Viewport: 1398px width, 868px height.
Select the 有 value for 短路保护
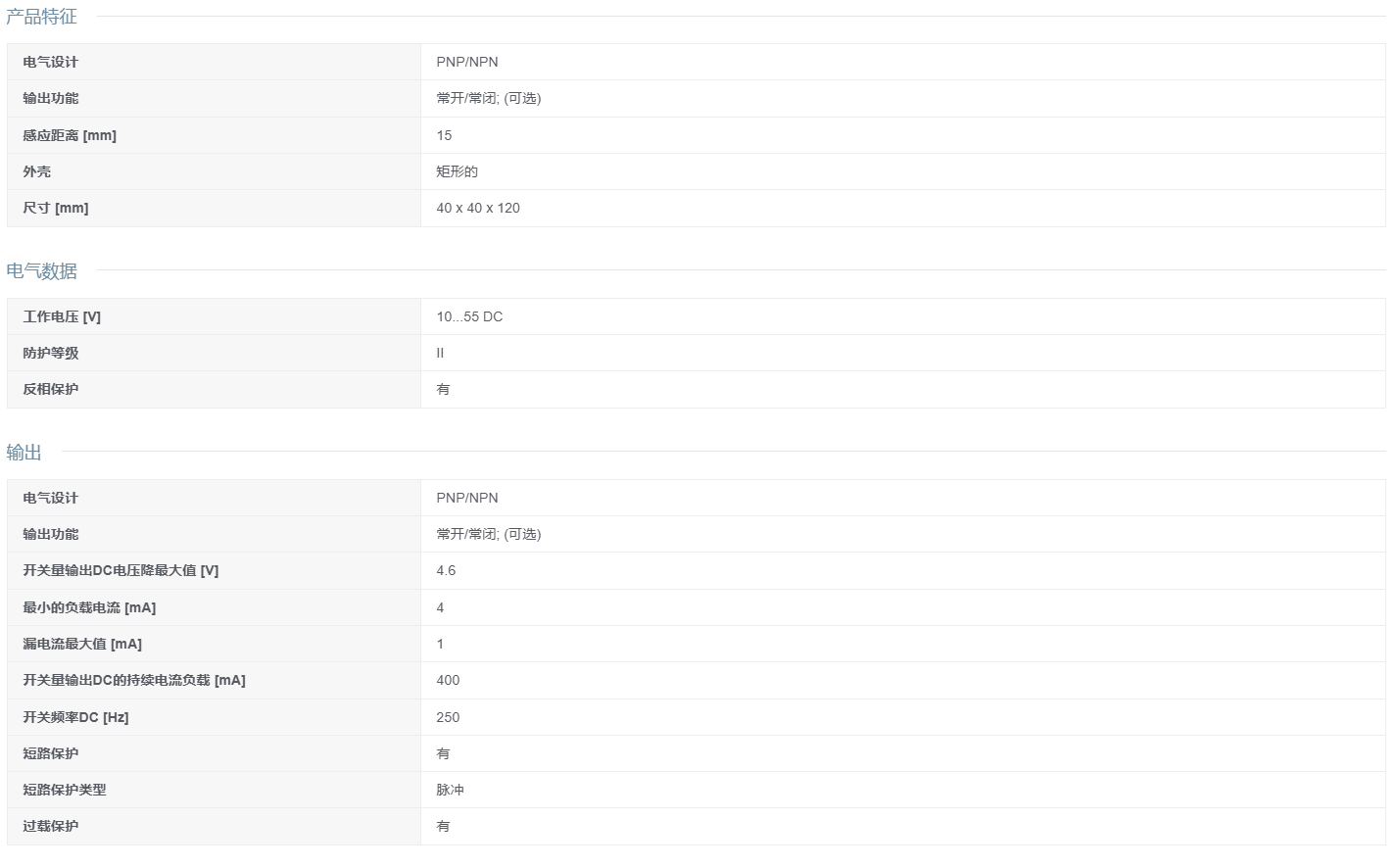tap(443, 753)
